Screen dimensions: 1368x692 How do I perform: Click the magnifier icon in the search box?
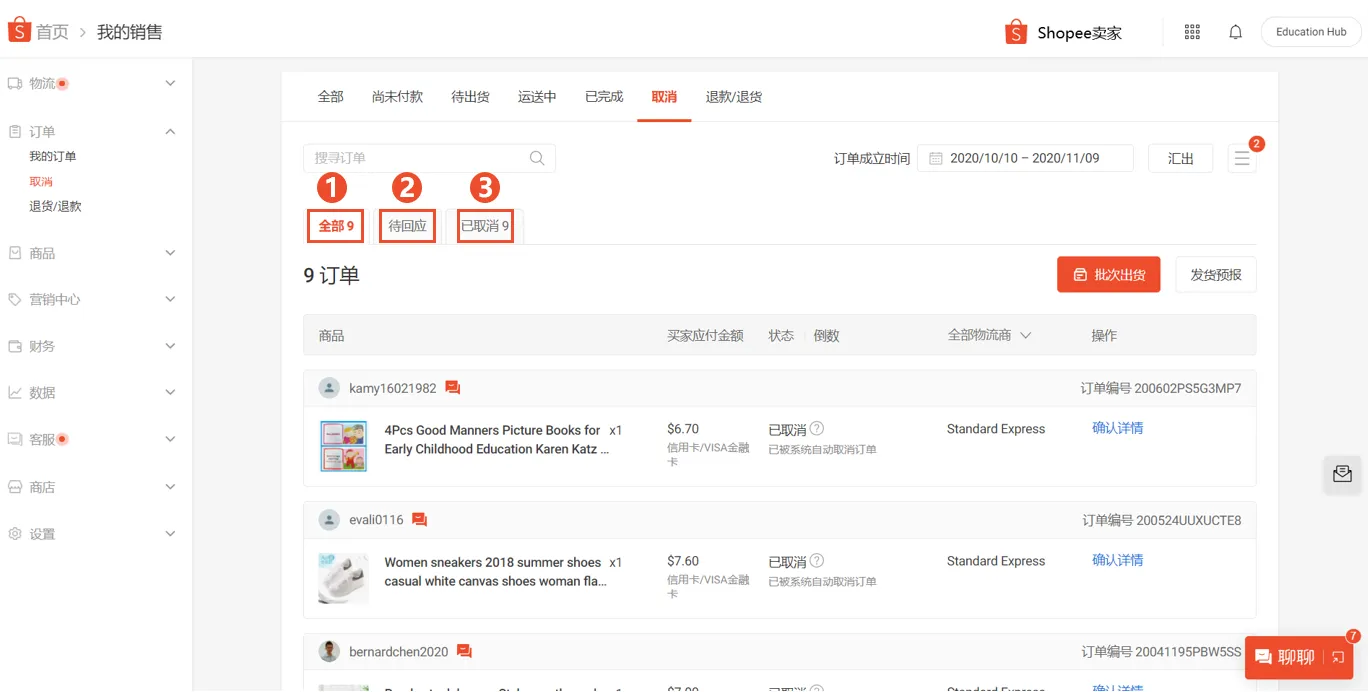tap(537, 158)
